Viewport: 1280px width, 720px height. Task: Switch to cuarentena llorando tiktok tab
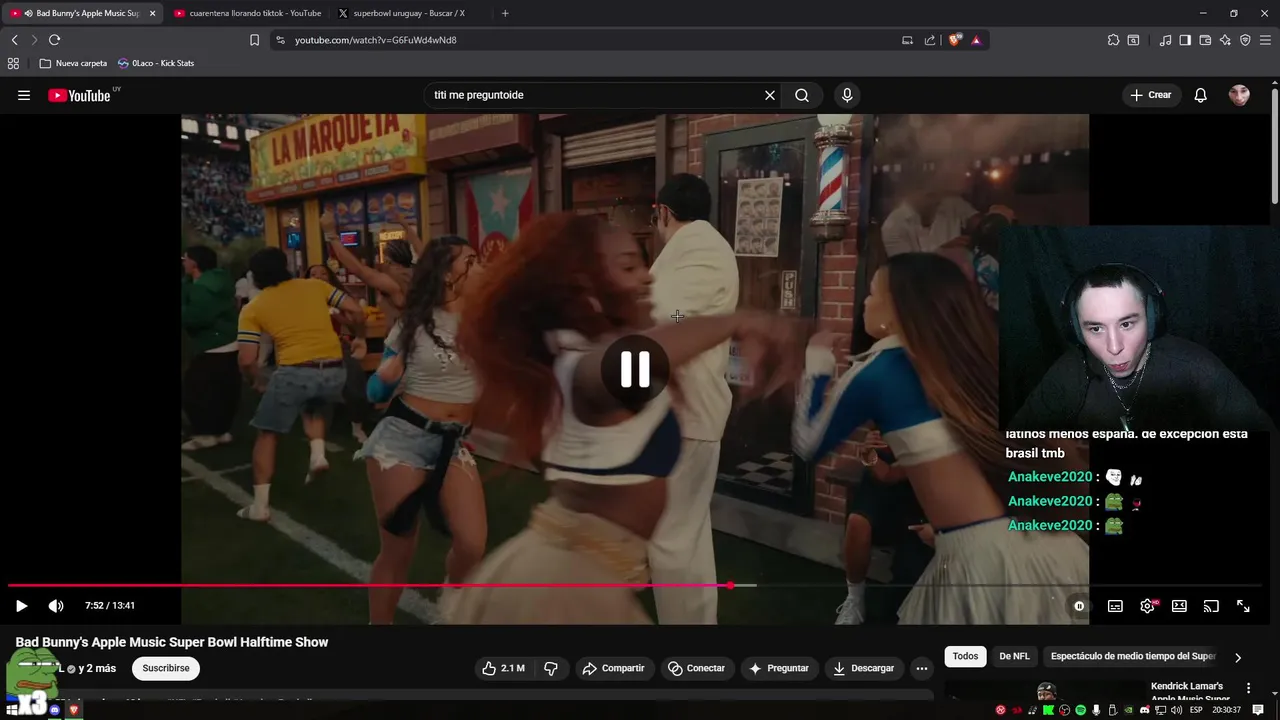(x=247, y=13)
